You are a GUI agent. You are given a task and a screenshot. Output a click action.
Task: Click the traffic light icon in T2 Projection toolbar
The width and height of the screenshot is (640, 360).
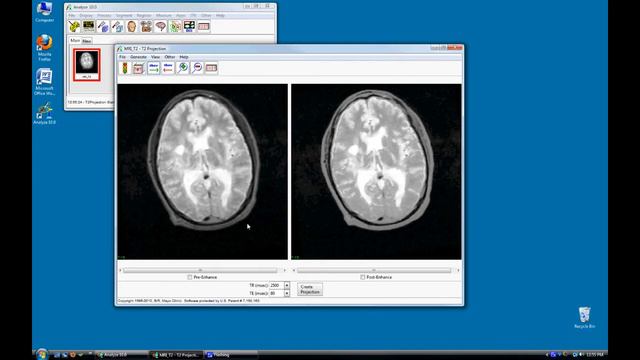coord(125,68)
